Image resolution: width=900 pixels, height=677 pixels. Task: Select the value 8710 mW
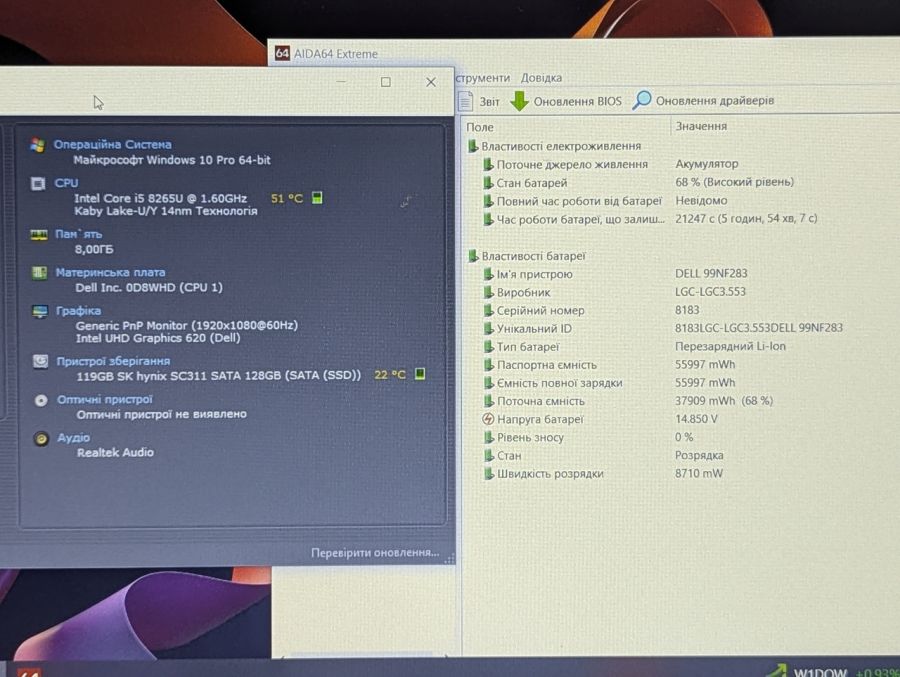pyautogui.click(x=699, y=474)
